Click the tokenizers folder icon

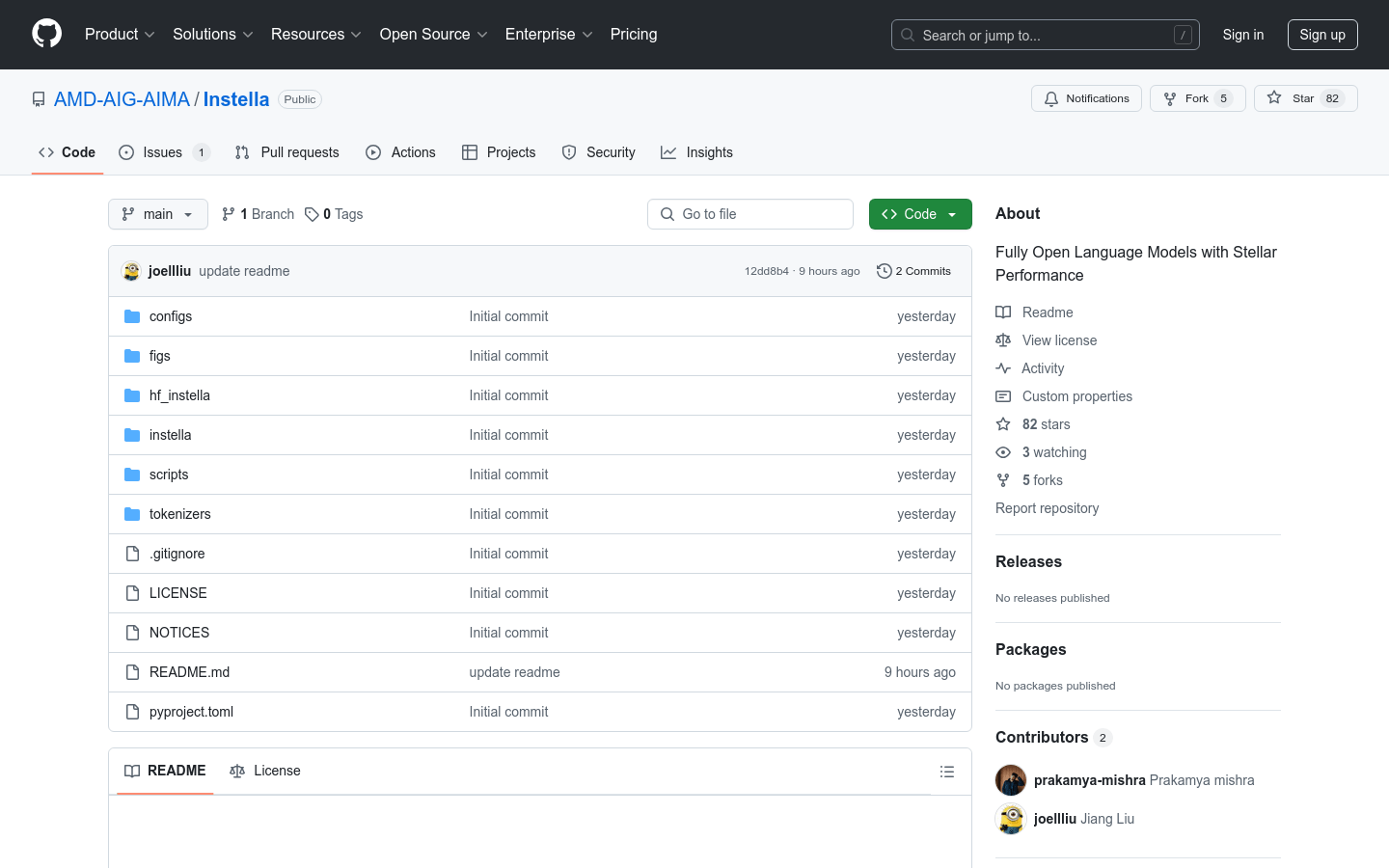[132, 514]
